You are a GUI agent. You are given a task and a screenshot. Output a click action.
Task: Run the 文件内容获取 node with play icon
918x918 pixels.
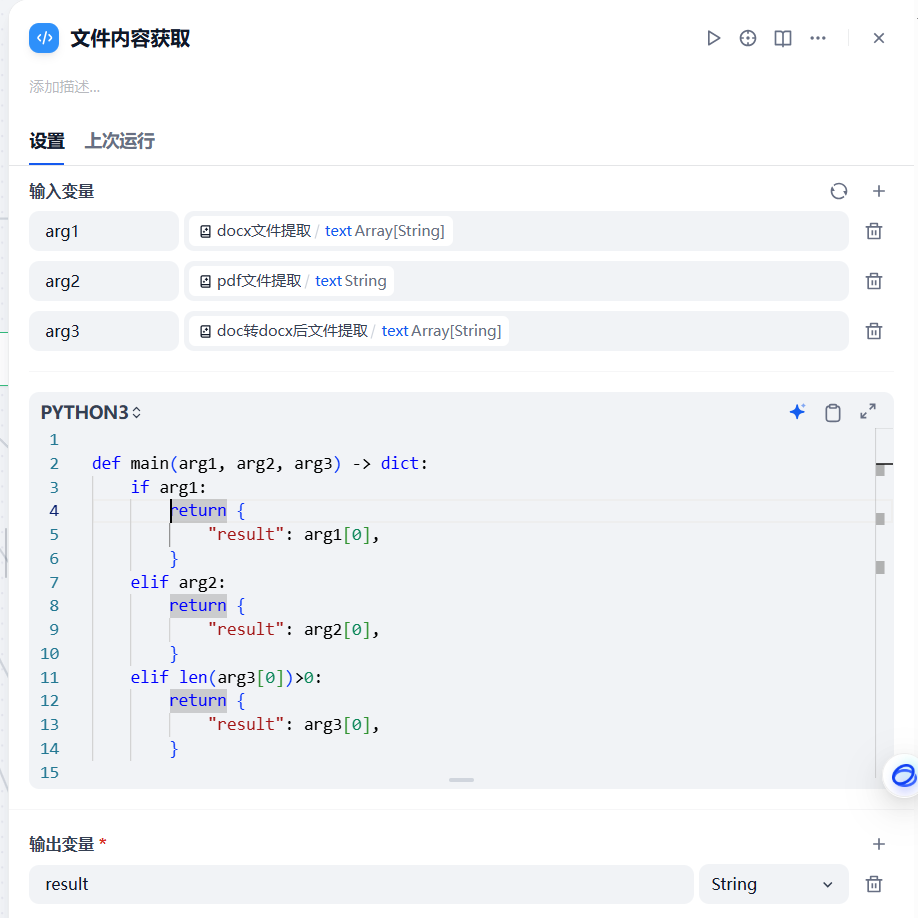tap(713, 38)
